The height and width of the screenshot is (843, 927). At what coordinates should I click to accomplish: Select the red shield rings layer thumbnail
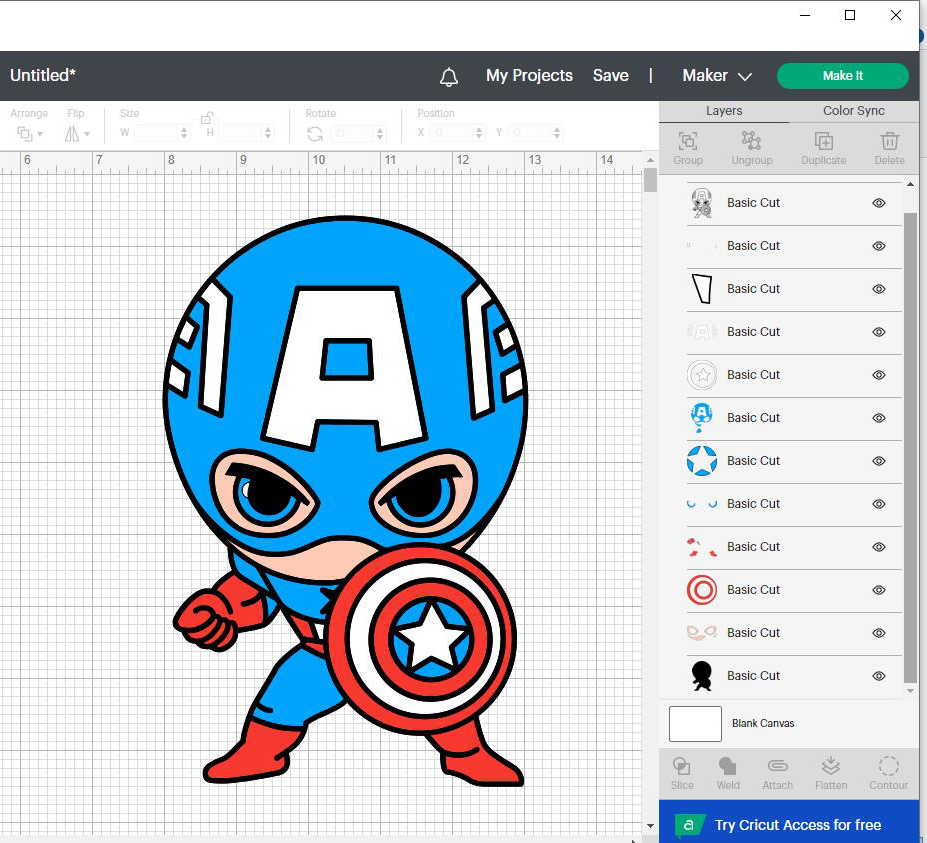click(x=702, y=590)
